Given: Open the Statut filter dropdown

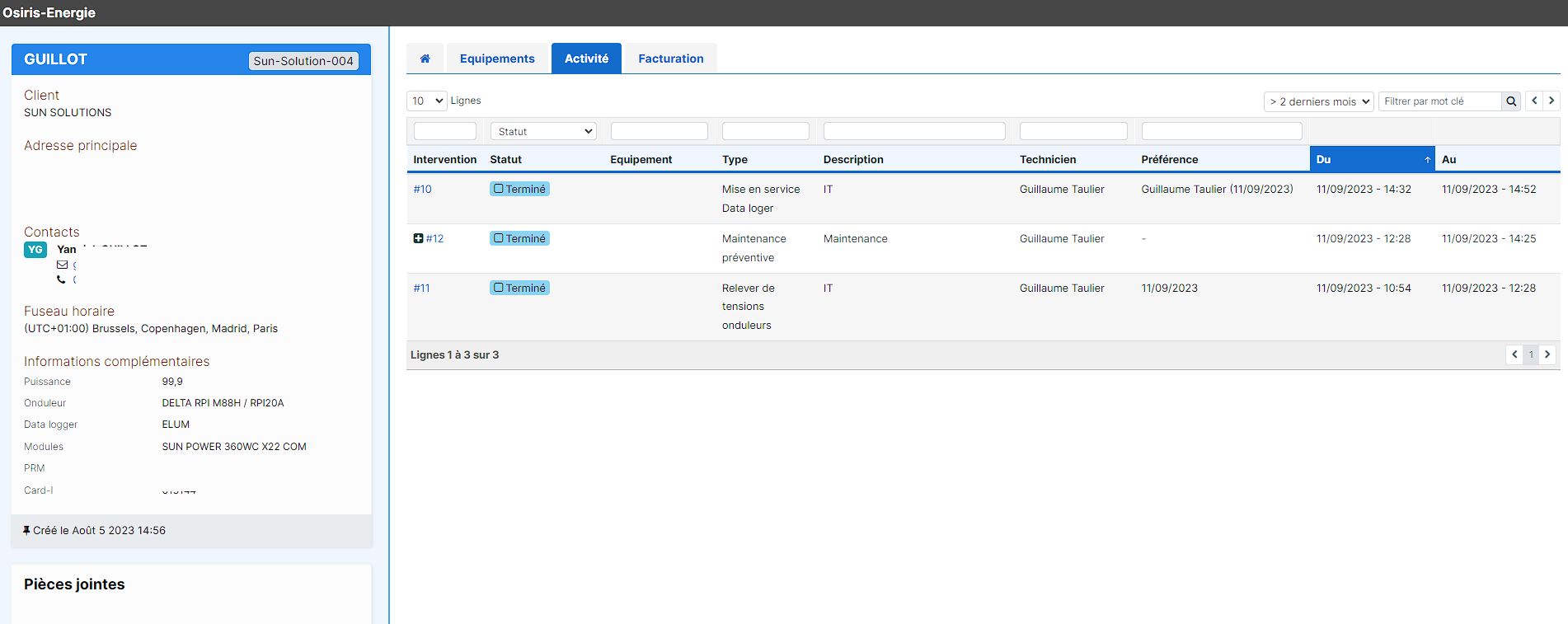Looking at the screenshot, I should [543, 131].
